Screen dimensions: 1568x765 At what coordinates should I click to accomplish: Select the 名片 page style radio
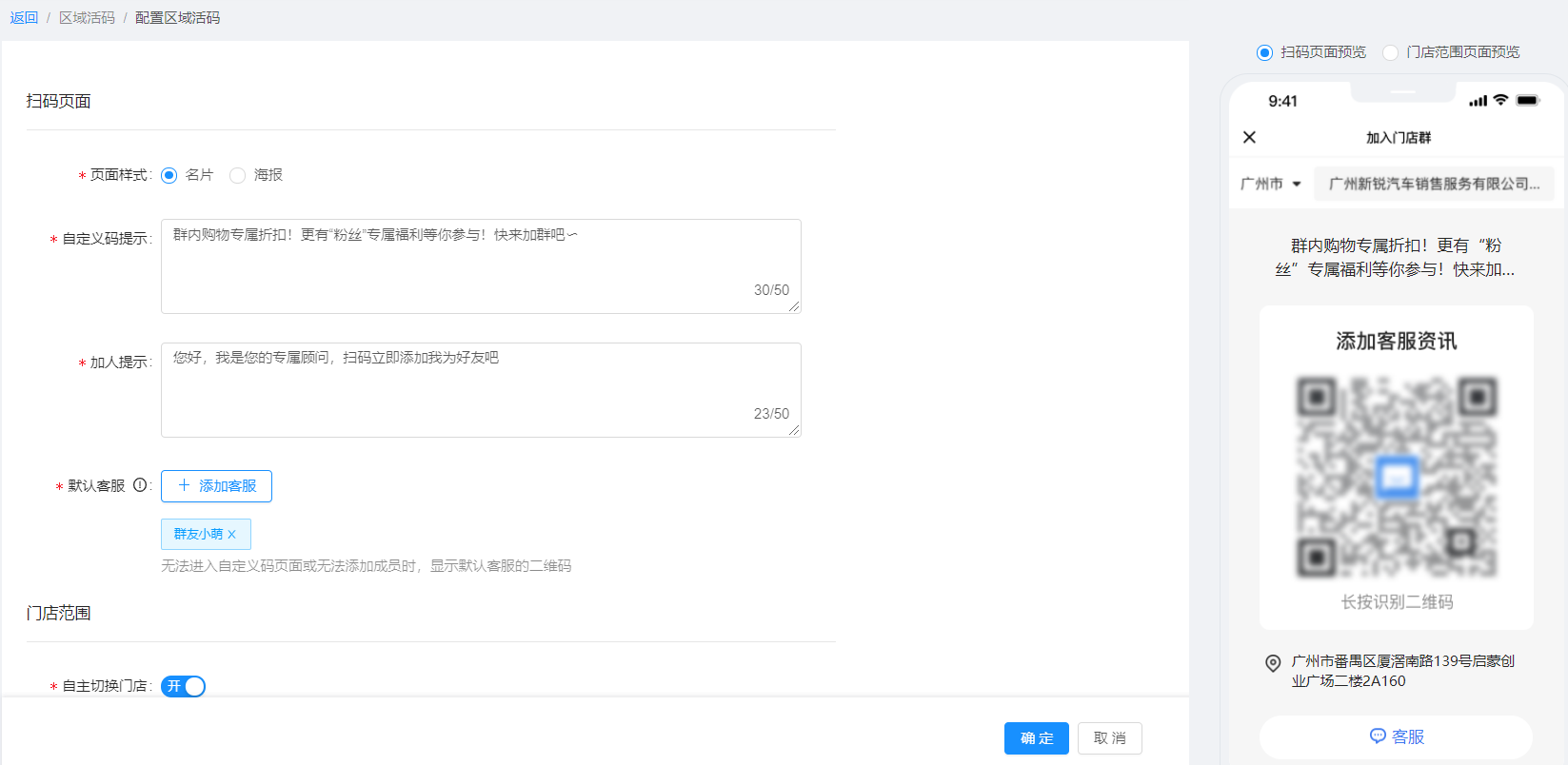[169, 175]
